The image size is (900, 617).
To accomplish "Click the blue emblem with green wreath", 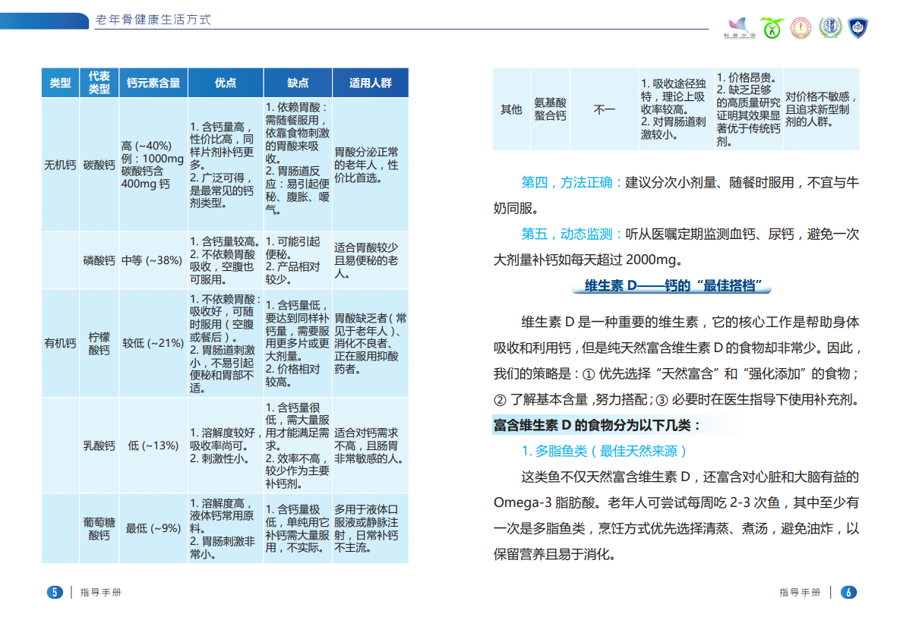I will point(830,27).
